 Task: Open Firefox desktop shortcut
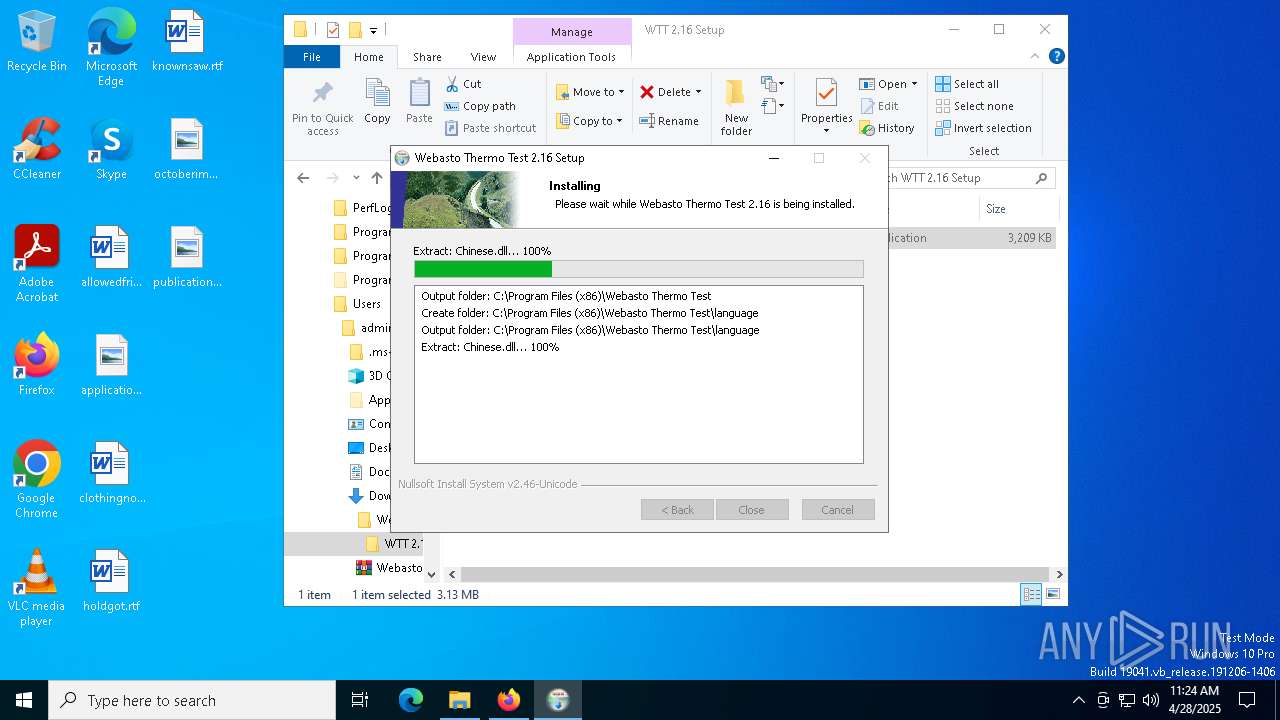(36, 366)
